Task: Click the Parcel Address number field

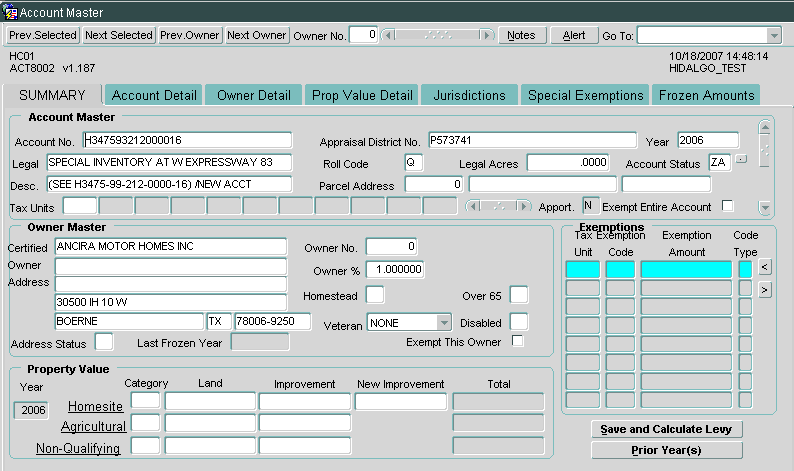Action: (x=433, y=184)
